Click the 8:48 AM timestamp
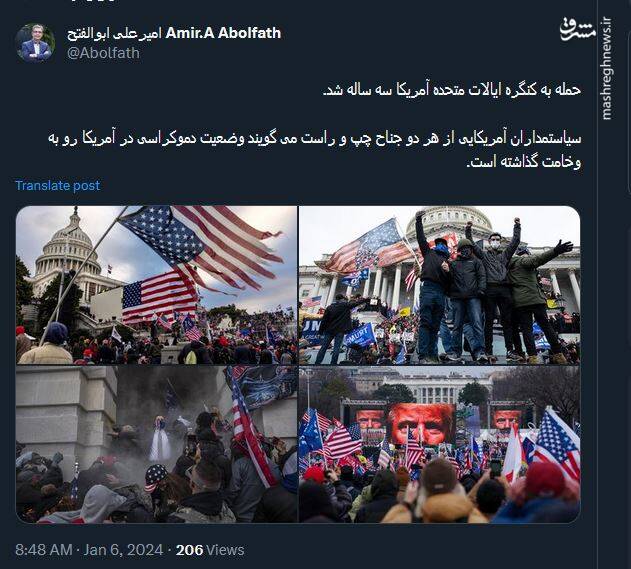 click(44, 550)
